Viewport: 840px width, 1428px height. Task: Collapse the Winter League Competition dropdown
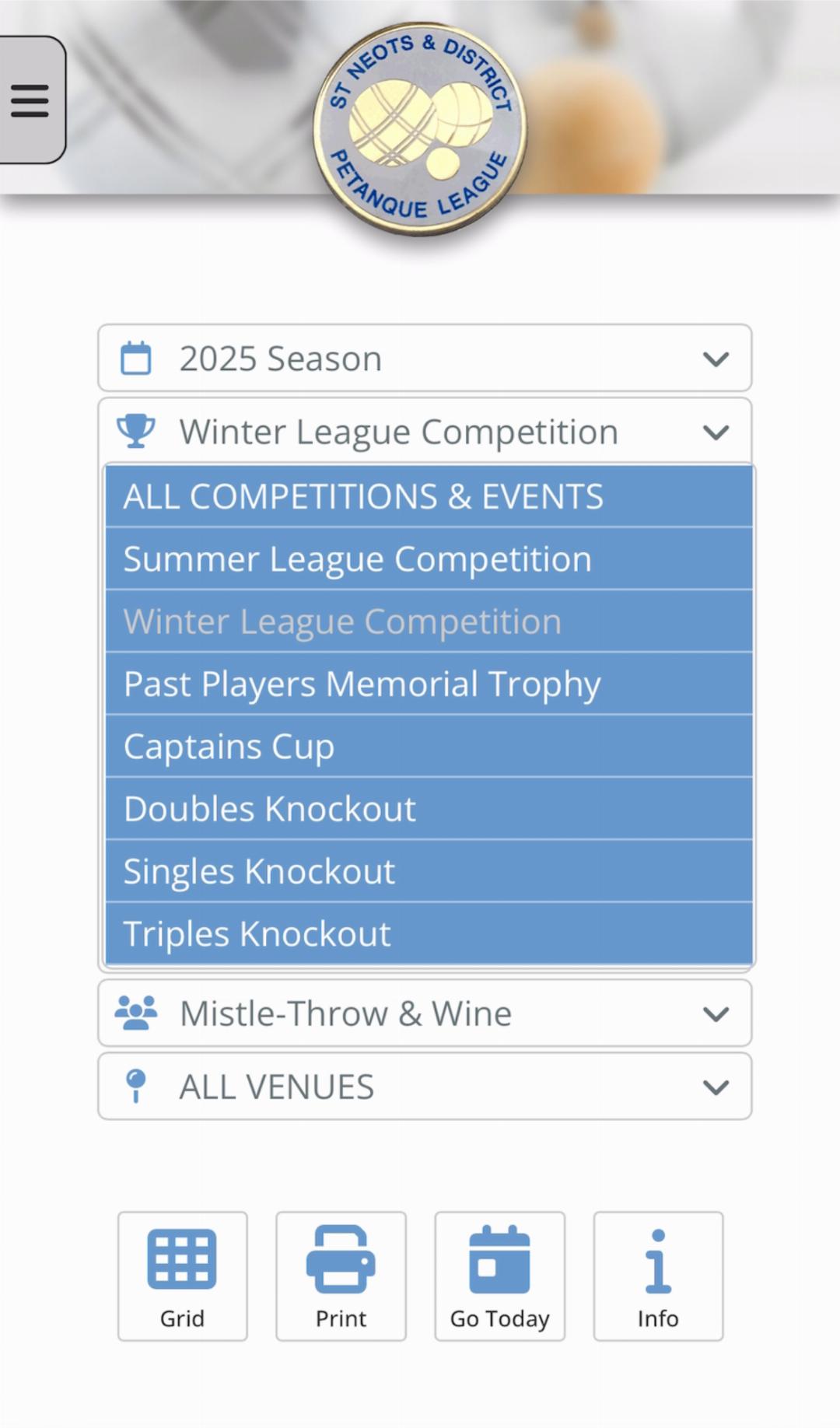point(716,432)
